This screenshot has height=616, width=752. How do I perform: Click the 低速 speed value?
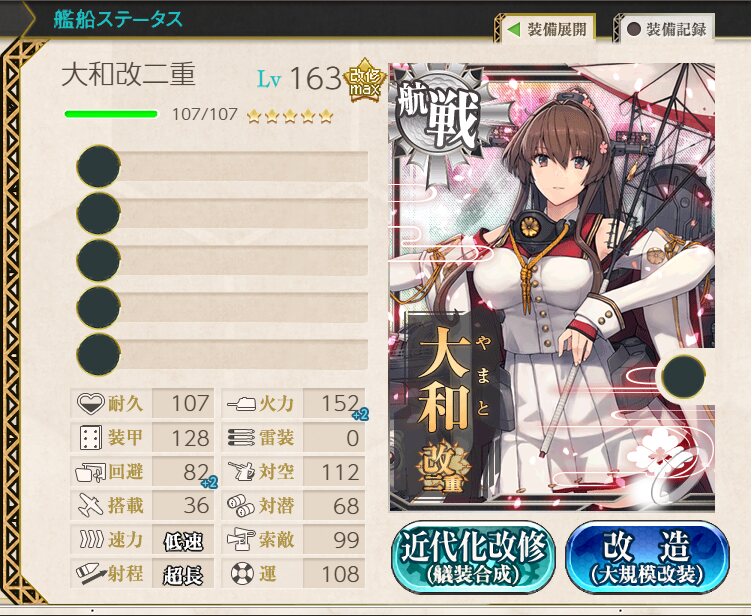click(x=183, y=541)
